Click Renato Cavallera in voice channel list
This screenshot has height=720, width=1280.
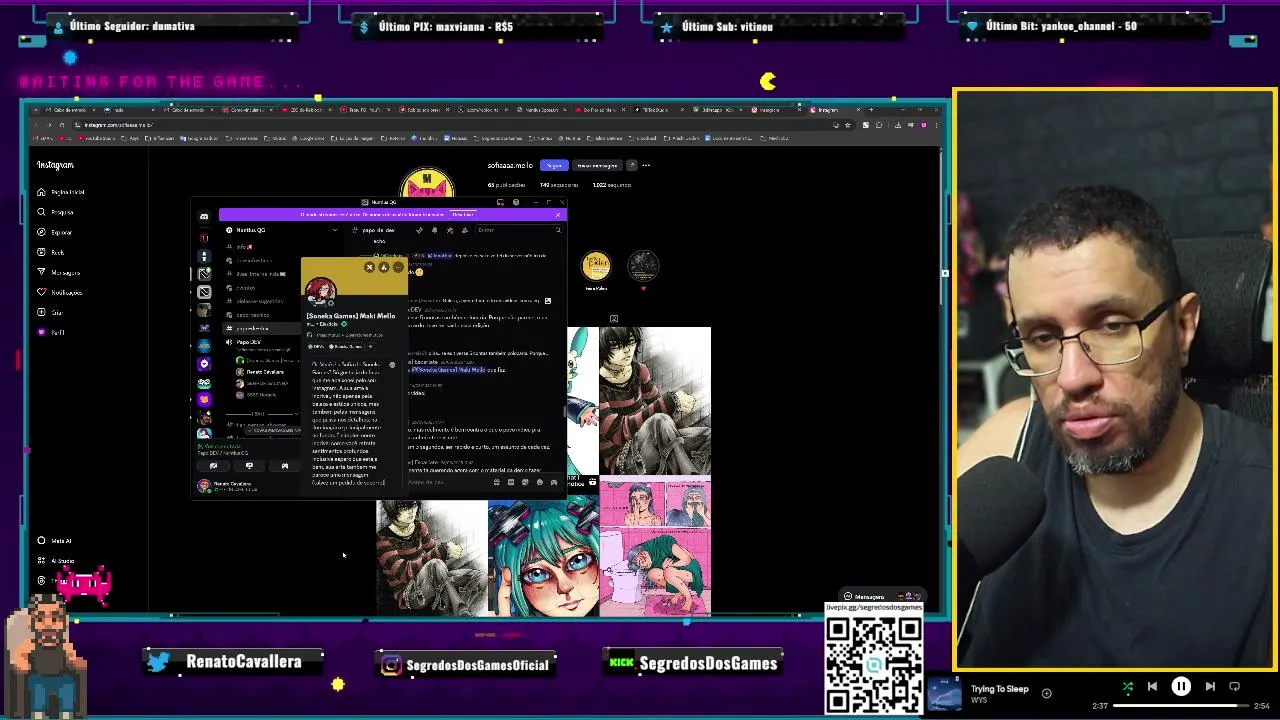(264, 372)
